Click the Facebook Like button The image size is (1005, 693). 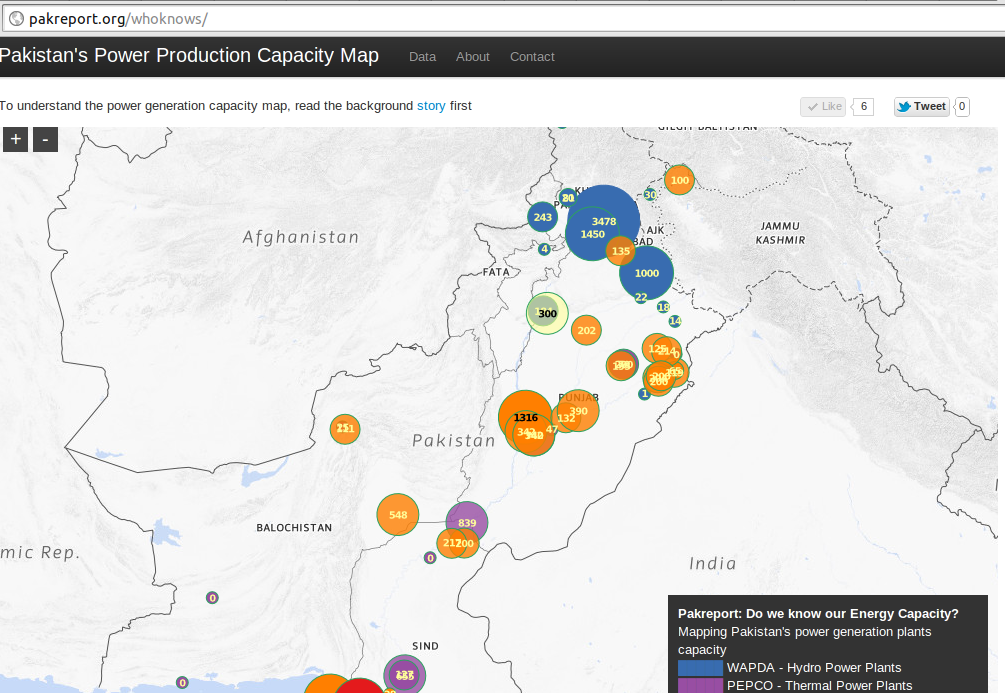[824, 106]
